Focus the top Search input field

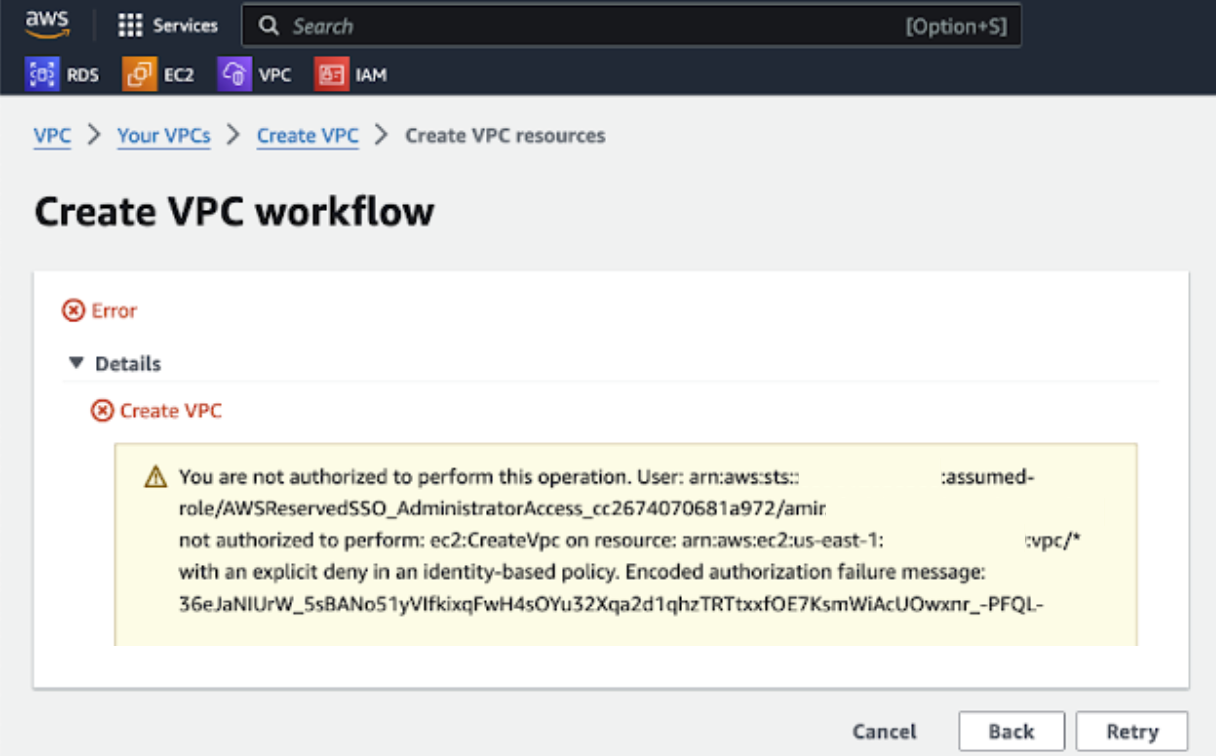[632, 27]
